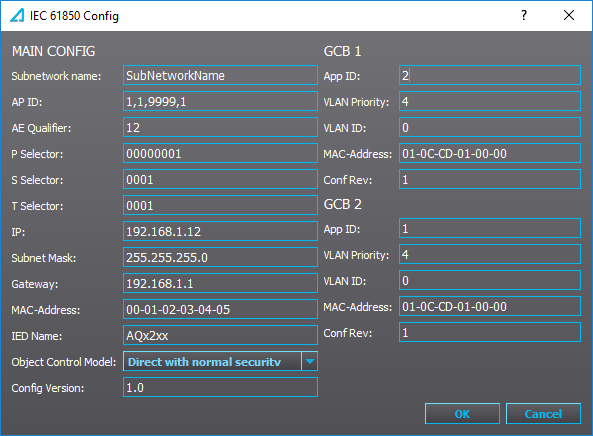Click the P Selector label
This screenshot has width=593, height=436.
tap(37, 154)
